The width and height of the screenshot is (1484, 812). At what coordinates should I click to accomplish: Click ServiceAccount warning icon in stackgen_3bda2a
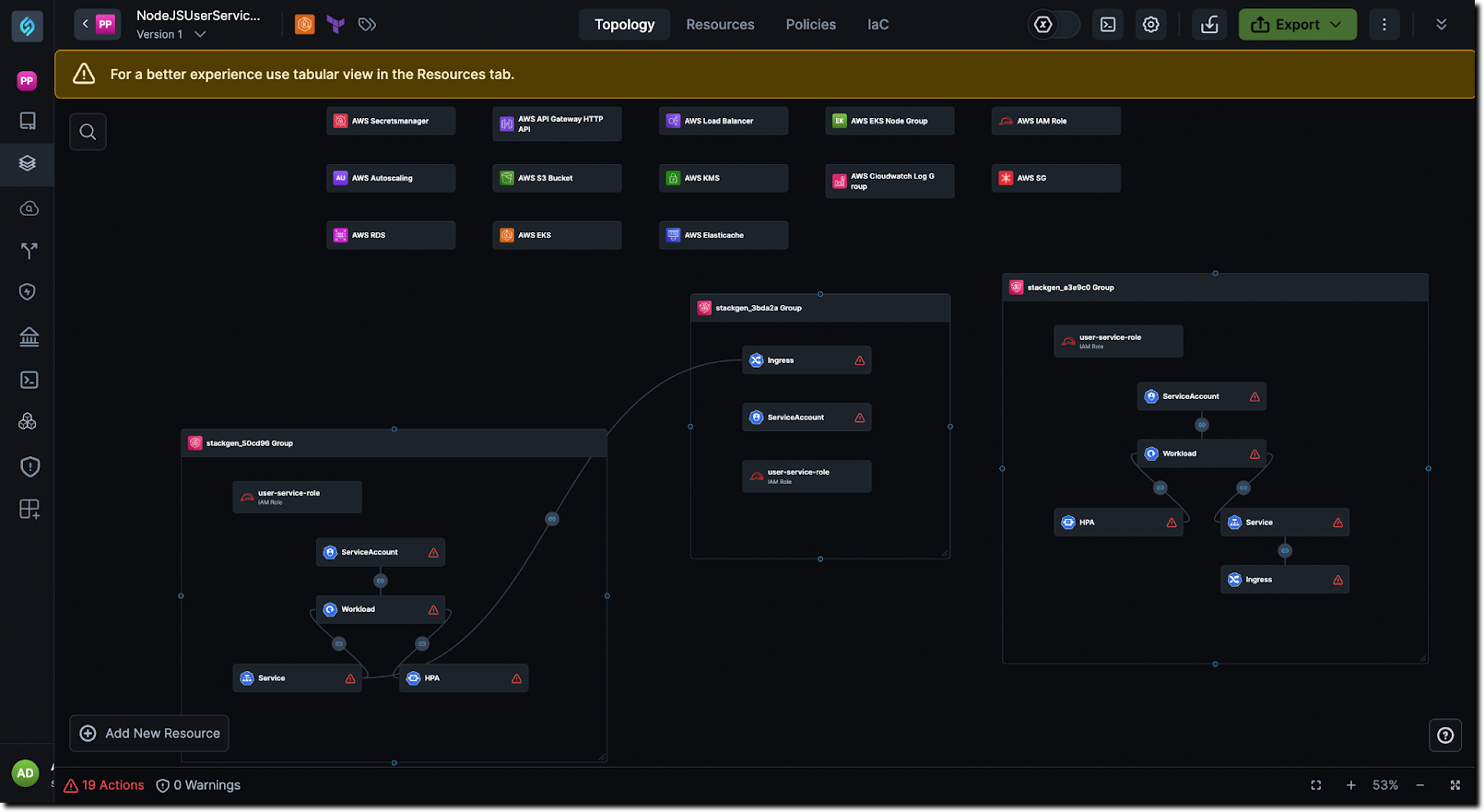point(859,418)
